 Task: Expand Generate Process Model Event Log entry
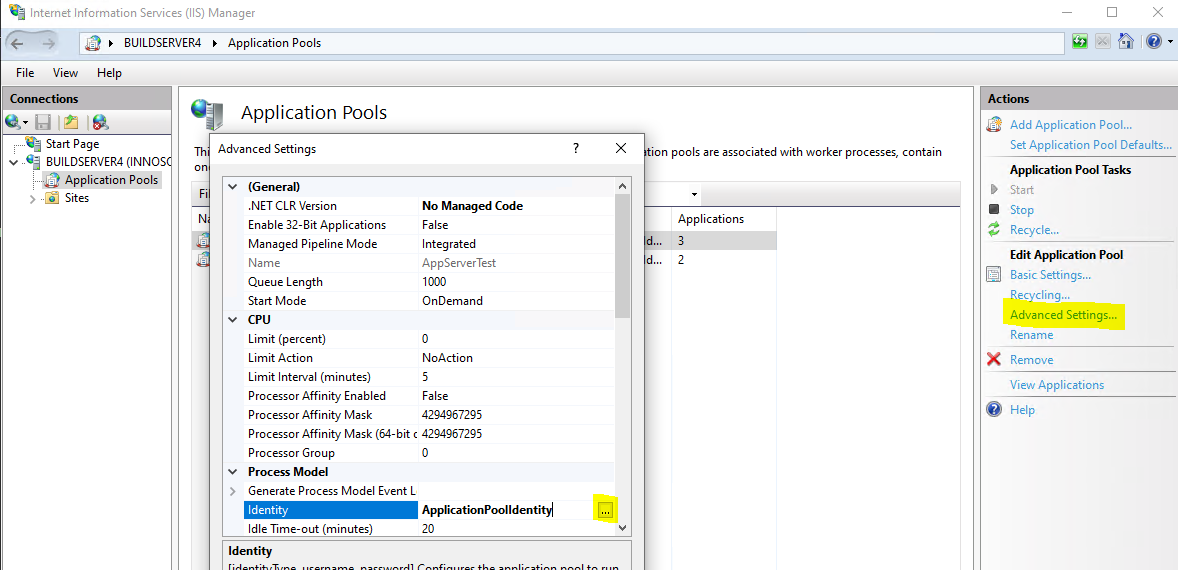pos(234,491)
